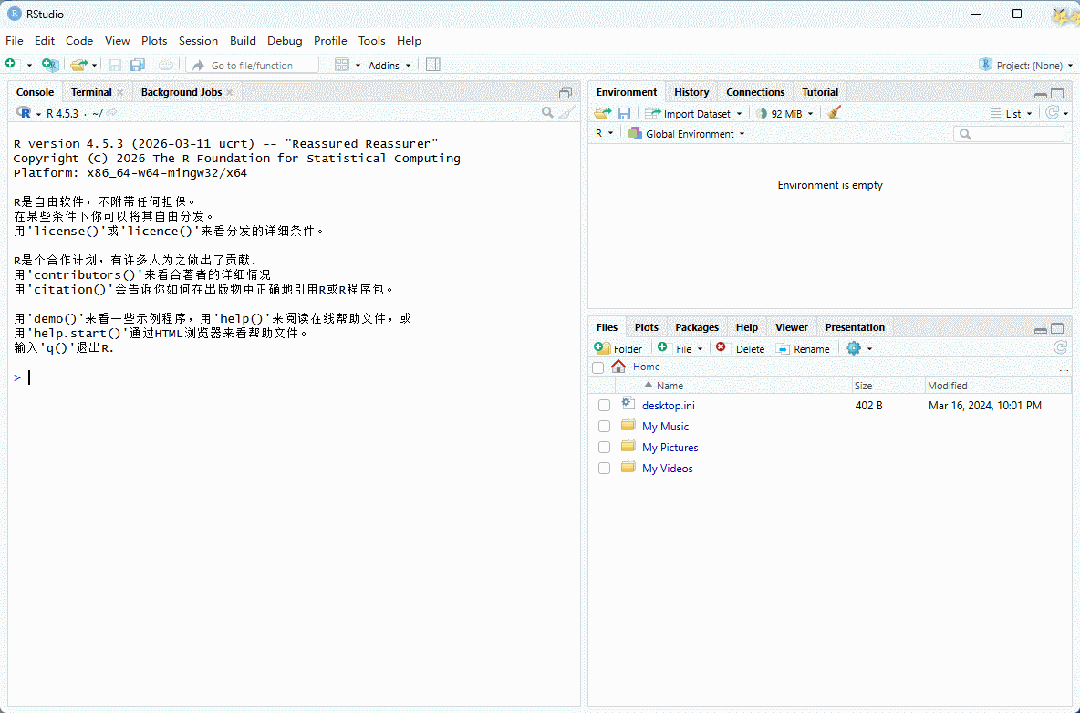The image size is (1080, 713).
Task: Click the Files pane refresh icon
Action: (1060, 348)
